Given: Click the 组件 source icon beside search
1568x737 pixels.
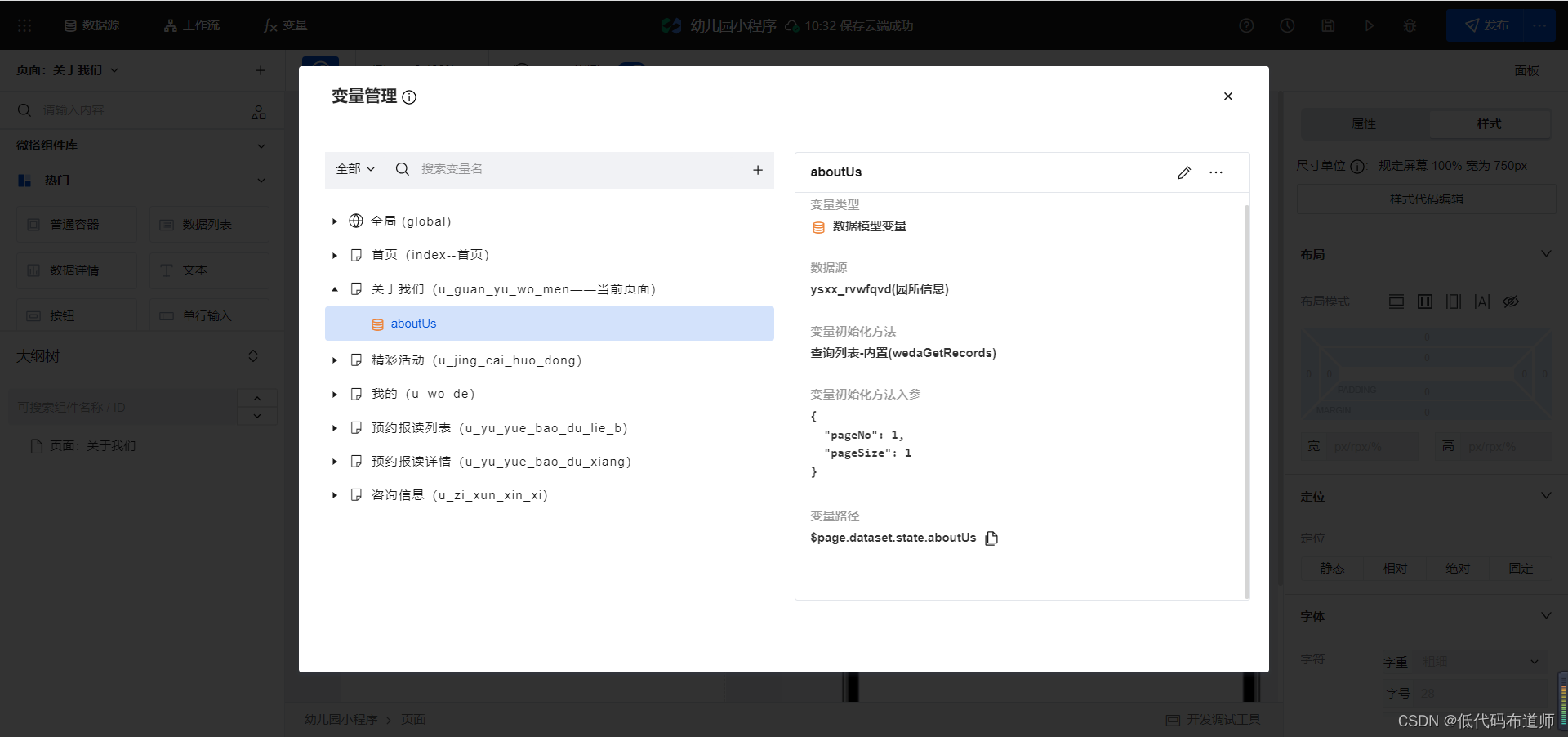Looking at the screenshot, I should click(x=259, y=112).
